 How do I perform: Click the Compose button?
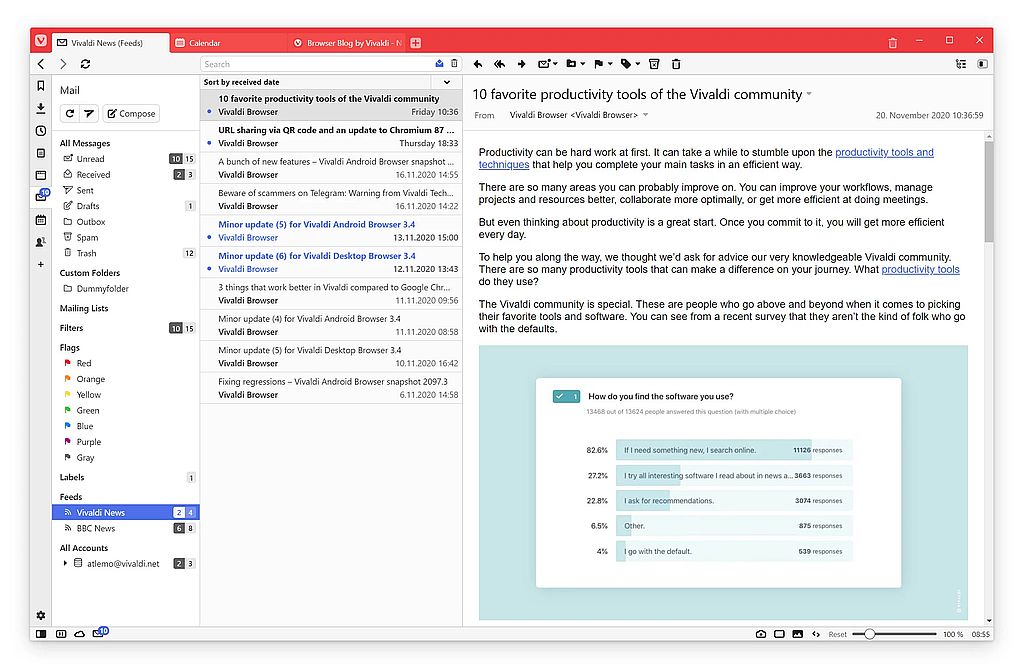coord(131,114)
